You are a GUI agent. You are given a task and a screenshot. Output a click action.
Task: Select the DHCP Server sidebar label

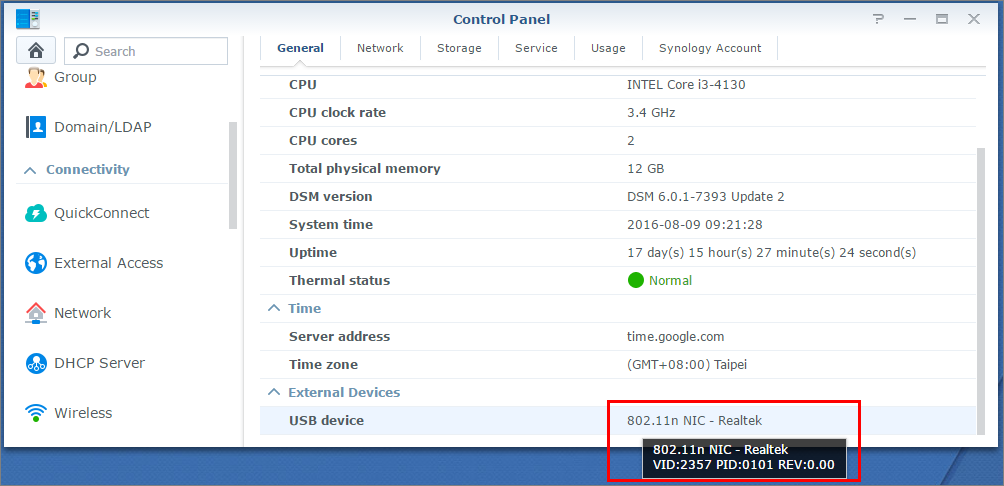coord(100,363)
